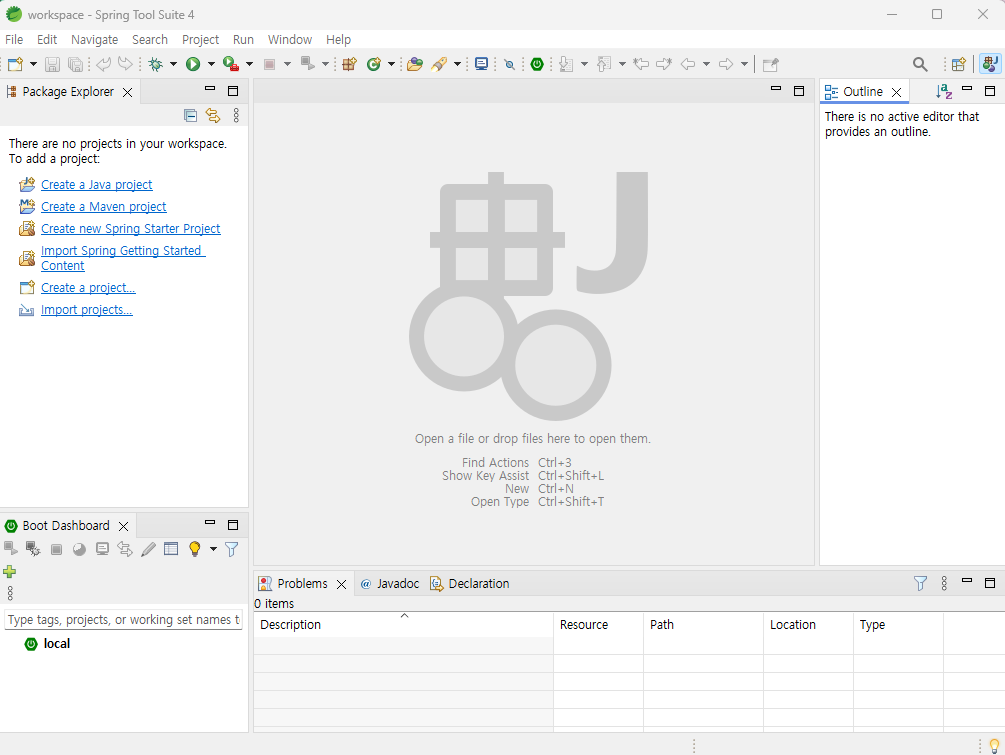Click the magnifier Search icon at toolbar right
The height and width of the screenshot is (755, 1005).
pyautogui.click(x=920, y=64)
